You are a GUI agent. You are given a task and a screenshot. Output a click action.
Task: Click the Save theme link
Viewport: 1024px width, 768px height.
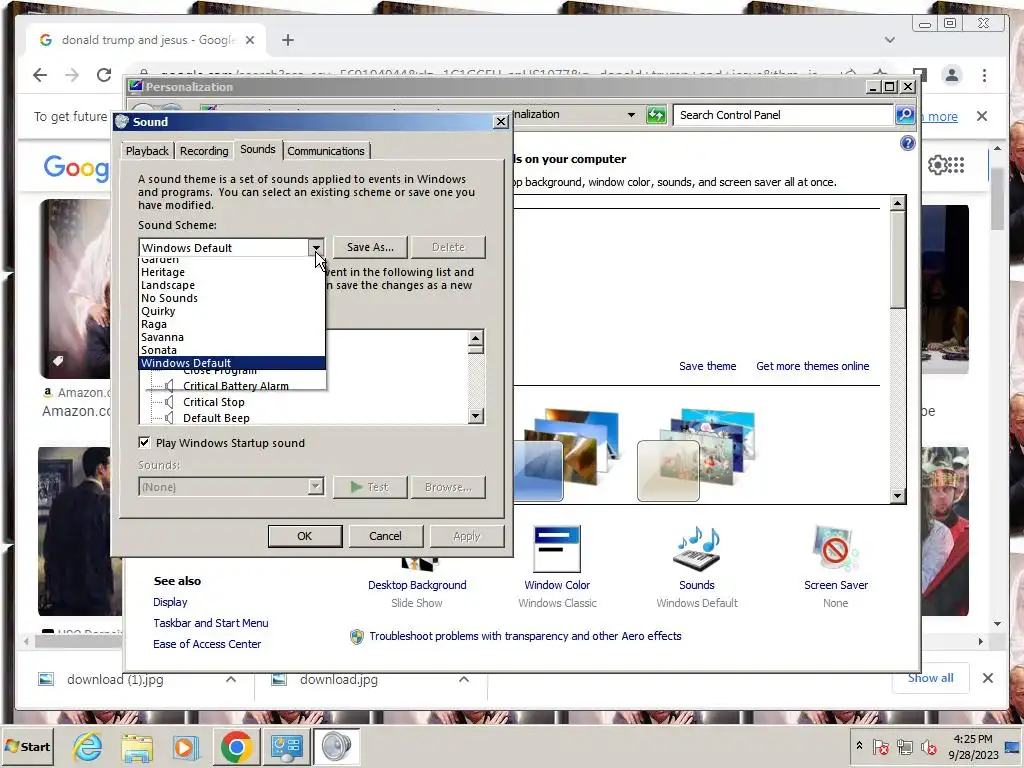(x=707, y=366)
